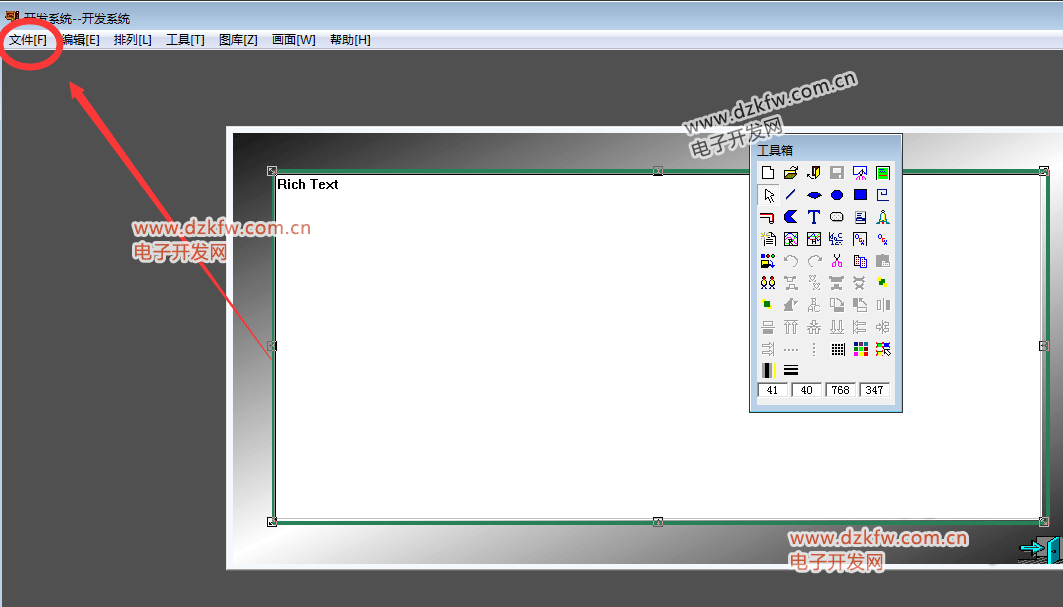Click the exit door icon at bottom right

pos(1040,549)
